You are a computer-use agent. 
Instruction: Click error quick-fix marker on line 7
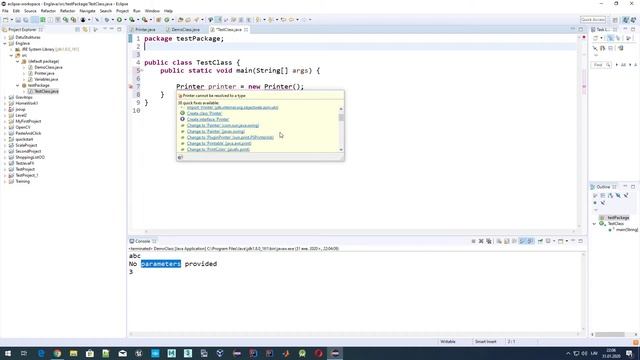131,87
